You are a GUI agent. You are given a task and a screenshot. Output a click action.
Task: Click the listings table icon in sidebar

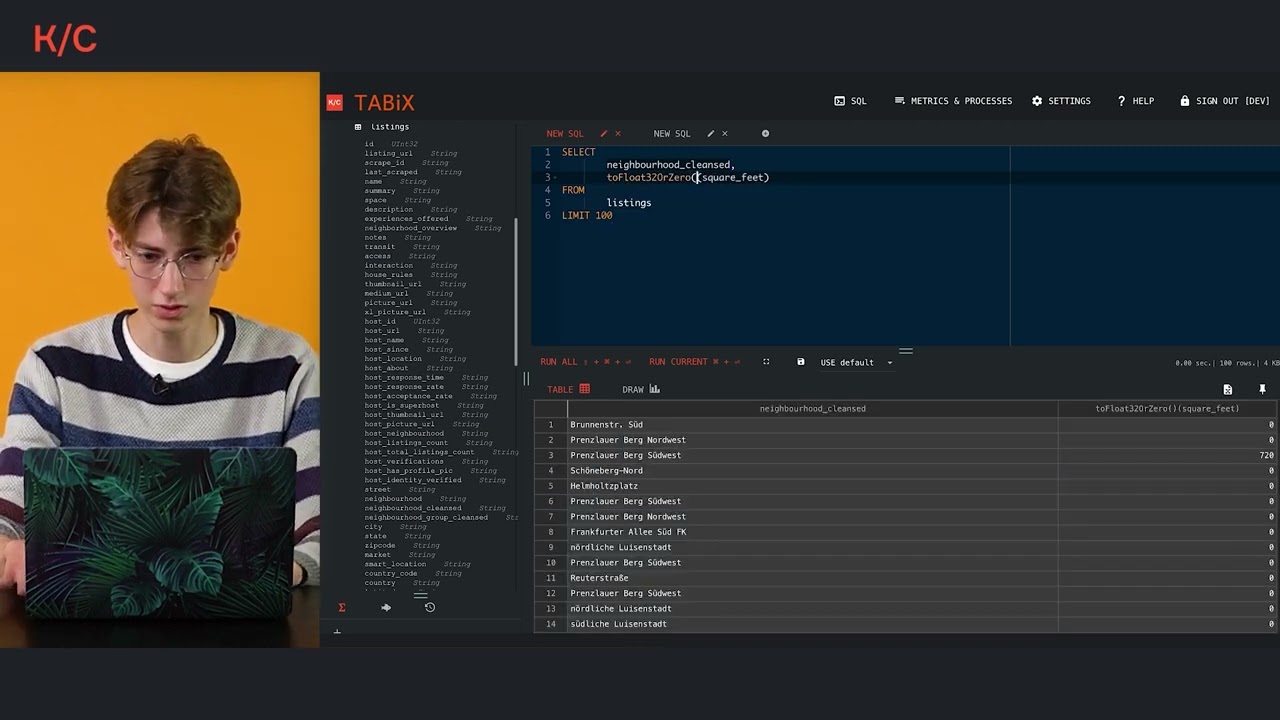358,127
